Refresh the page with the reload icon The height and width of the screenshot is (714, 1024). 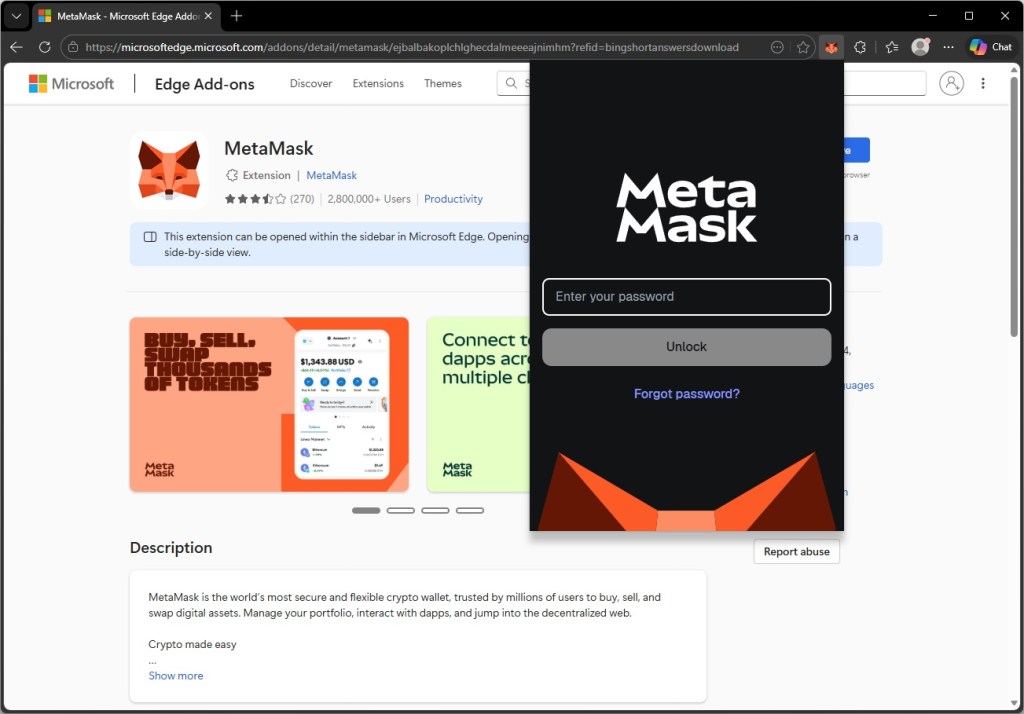pyautogui.click(x=44, y=47)
